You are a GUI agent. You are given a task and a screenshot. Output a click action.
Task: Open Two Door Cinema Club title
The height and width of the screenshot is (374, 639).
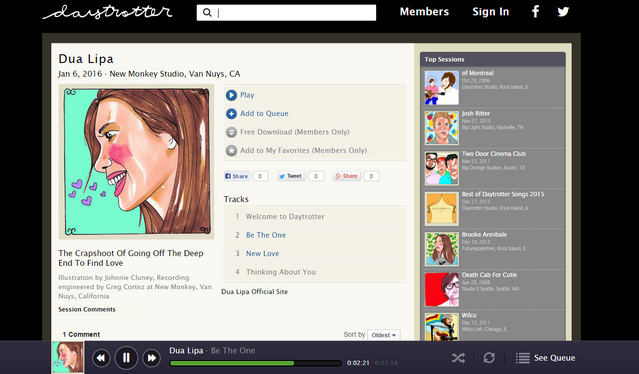click(494, 154)
